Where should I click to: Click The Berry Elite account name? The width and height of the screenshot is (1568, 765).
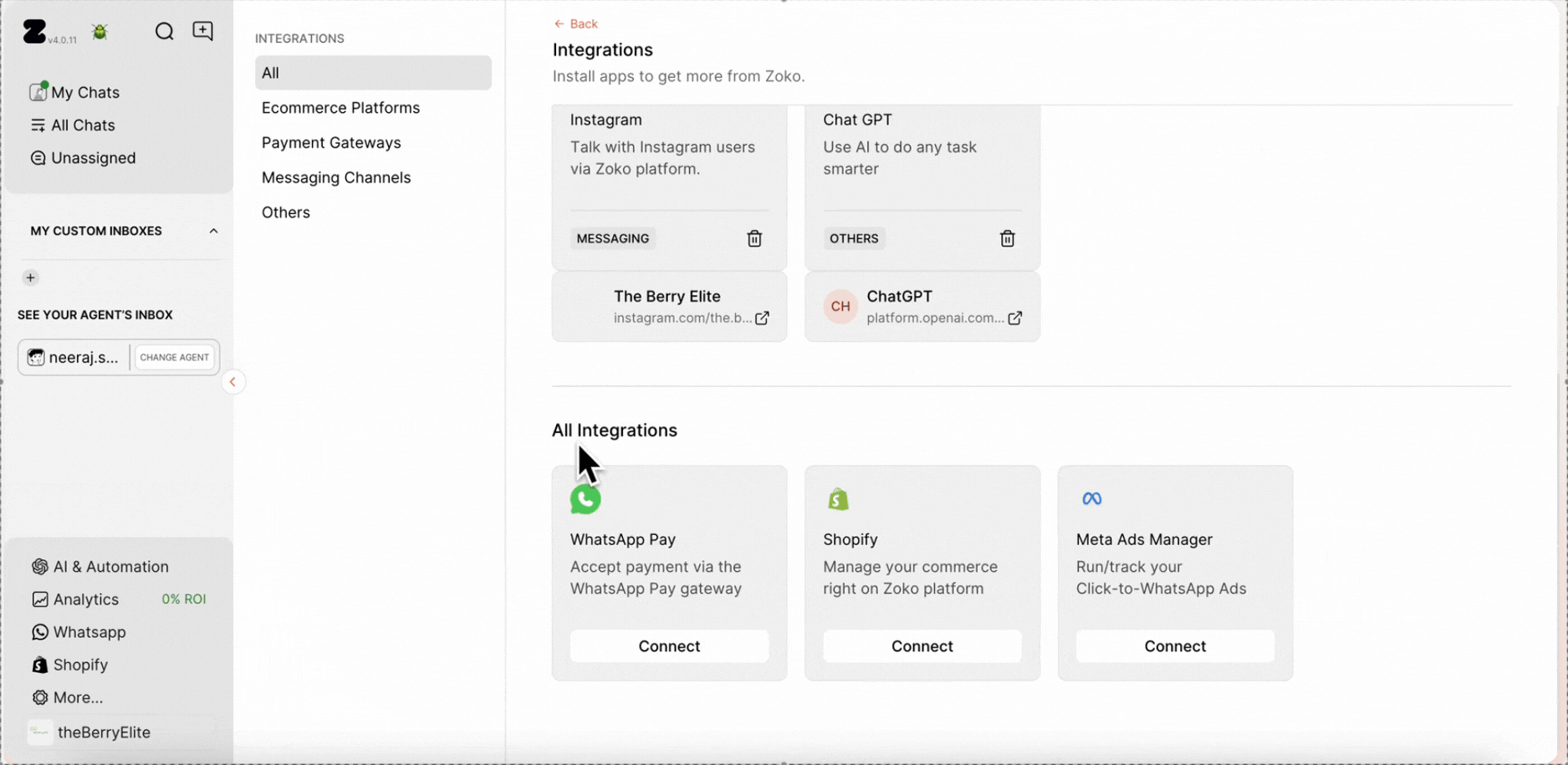point(667,297)
